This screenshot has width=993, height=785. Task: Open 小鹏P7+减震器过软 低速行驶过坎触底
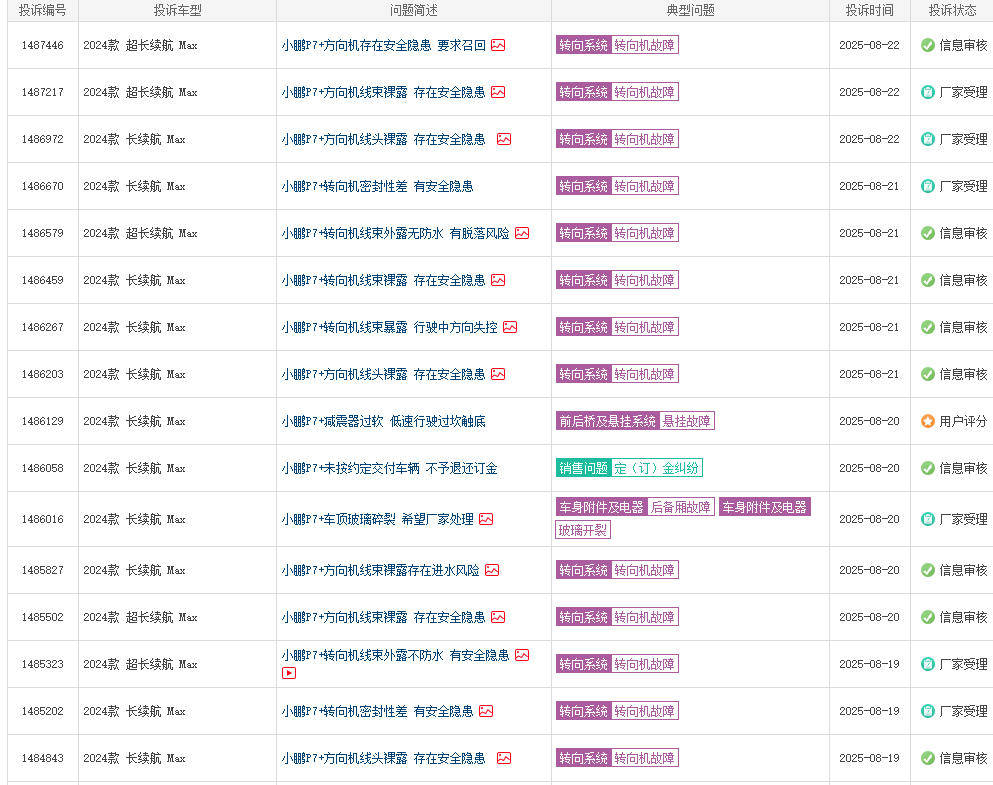[384, 421]
